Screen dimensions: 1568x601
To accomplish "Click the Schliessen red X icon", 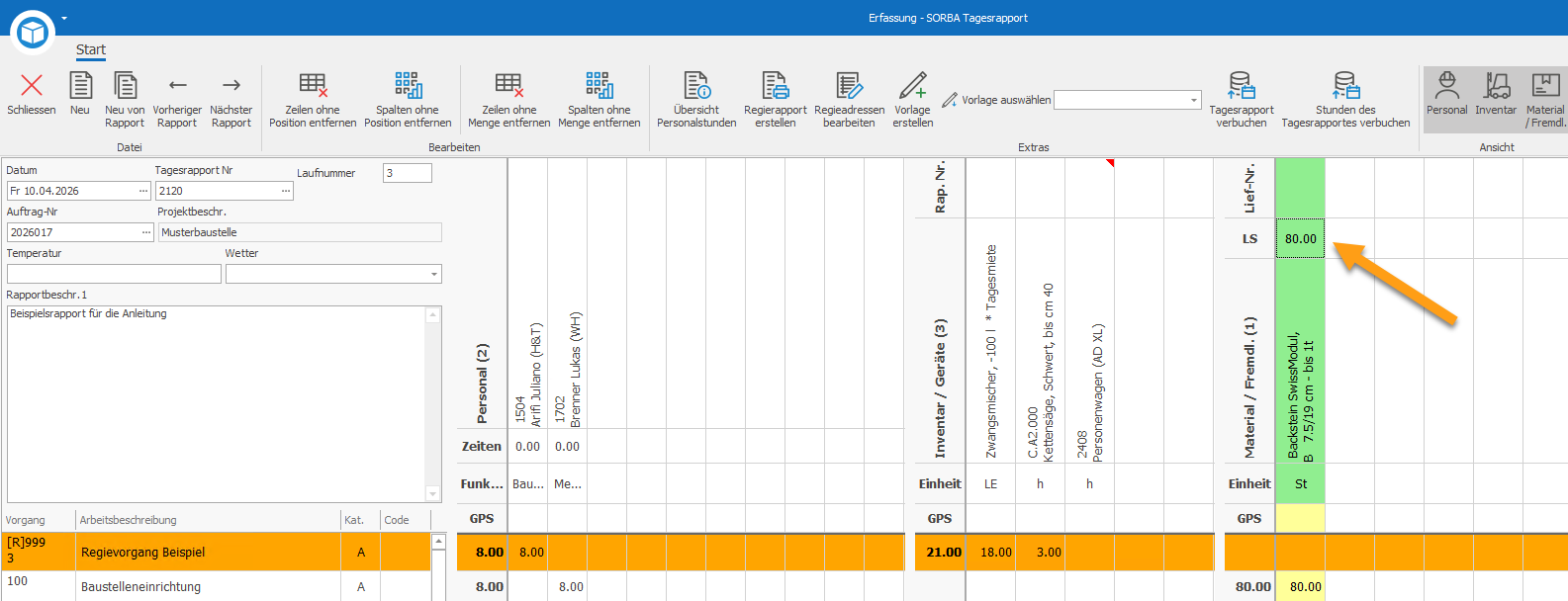I will [x=32, y=86].
